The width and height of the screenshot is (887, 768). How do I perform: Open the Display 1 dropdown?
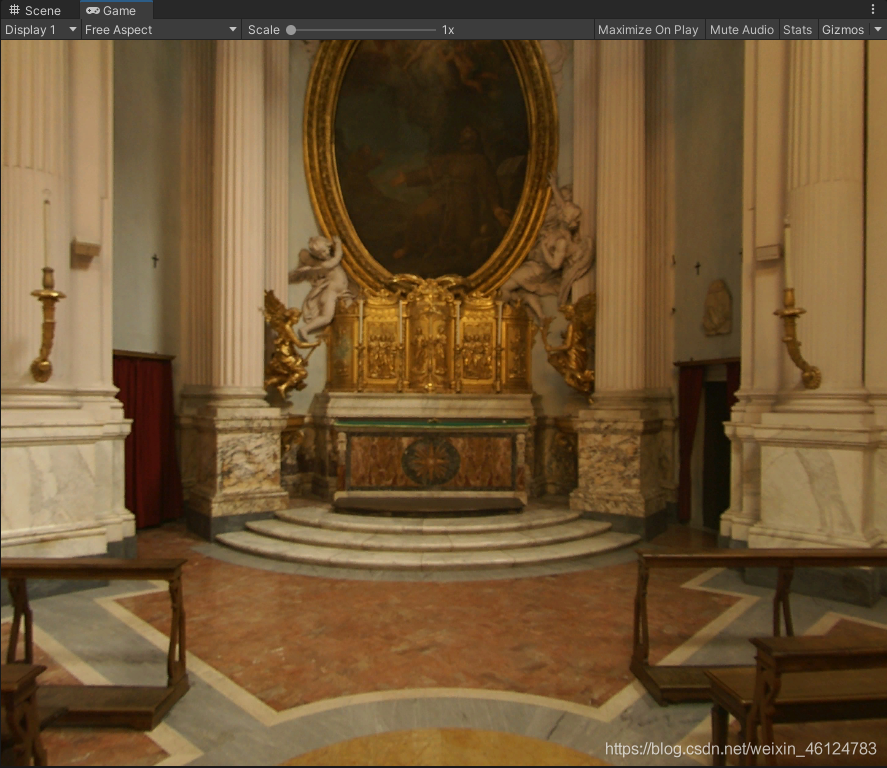pos(41,29)
